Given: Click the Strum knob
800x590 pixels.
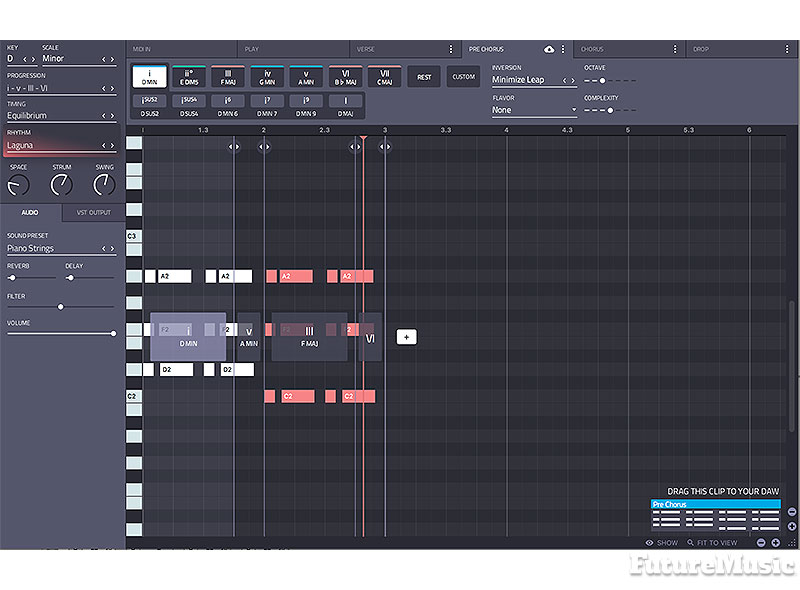Looking at the screenshot, I should [x=61, y=185].
